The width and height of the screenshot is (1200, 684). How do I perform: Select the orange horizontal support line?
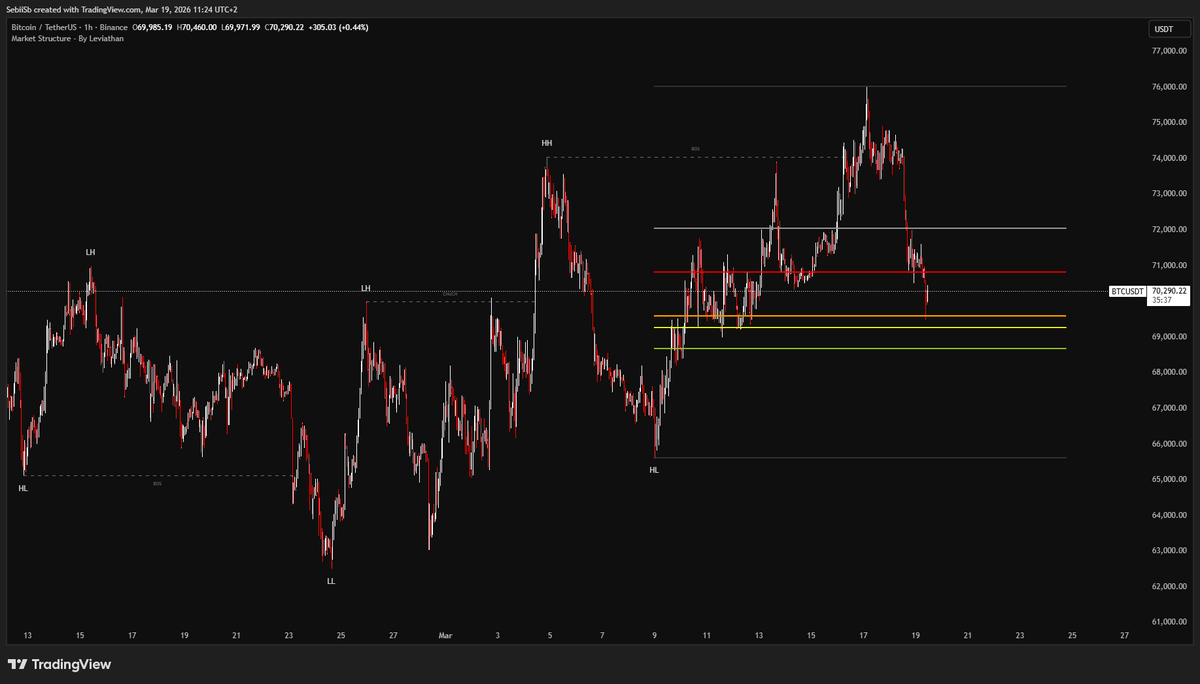click(860, 316)
